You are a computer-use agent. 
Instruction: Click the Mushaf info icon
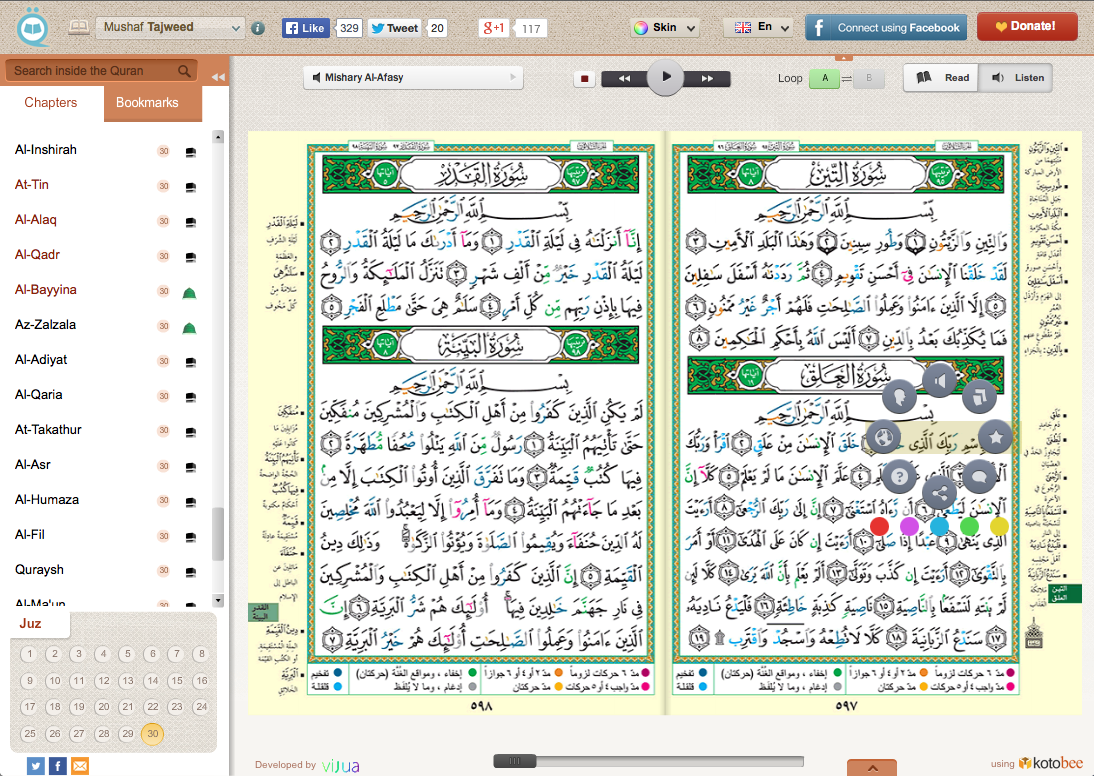[257, 29]
